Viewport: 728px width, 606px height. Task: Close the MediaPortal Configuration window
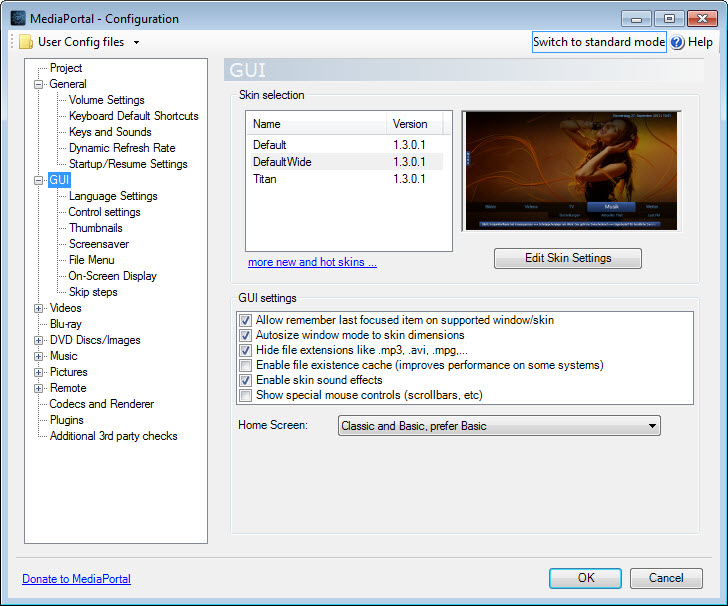(x=702, y=19)
